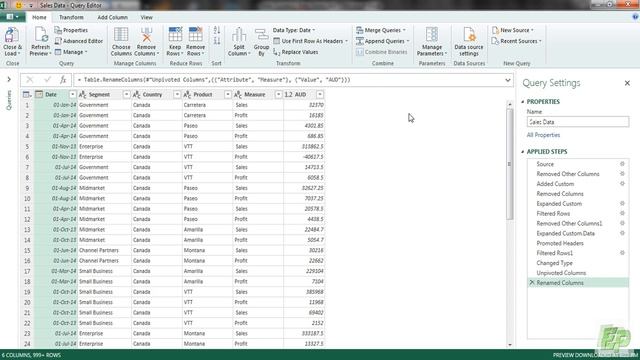Click Replace Values in the Transform group
Screen dimensions: 640x360
click(x=296, y=52)
